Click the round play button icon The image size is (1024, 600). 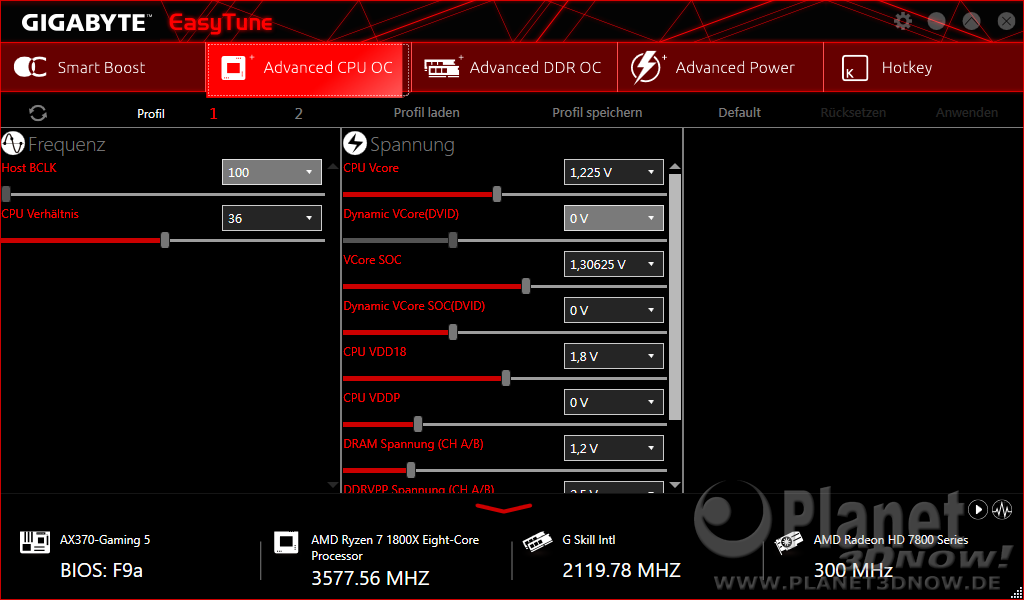coord(978,509)
